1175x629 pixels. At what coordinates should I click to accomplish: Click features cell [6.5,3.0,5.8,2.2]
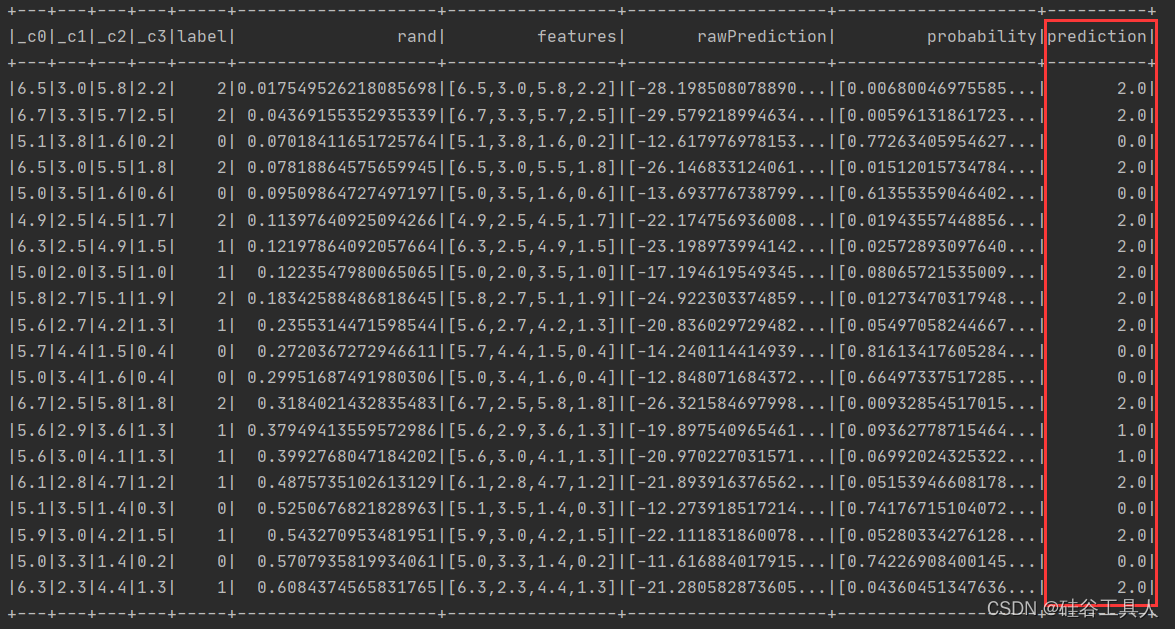pos(532,88)
